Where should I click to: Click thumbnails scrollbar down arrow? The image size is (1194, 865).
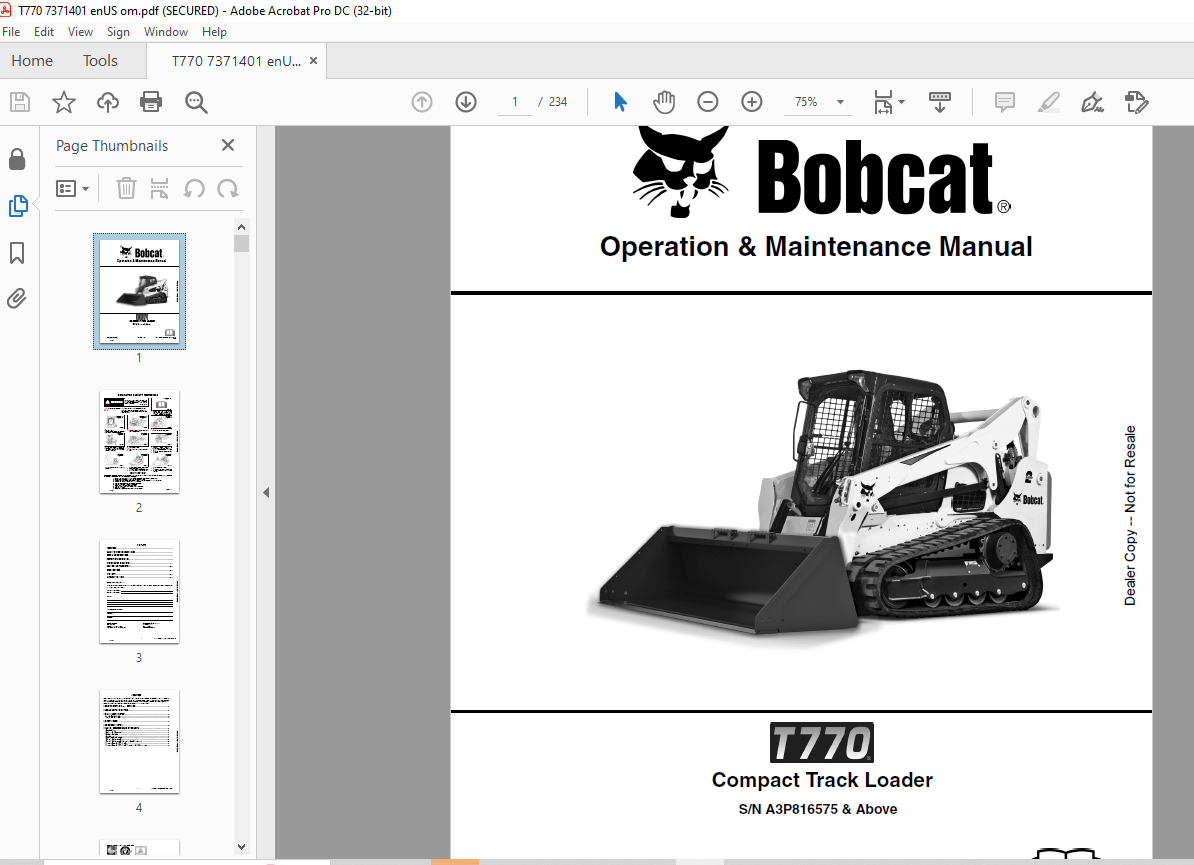(241, 847)
